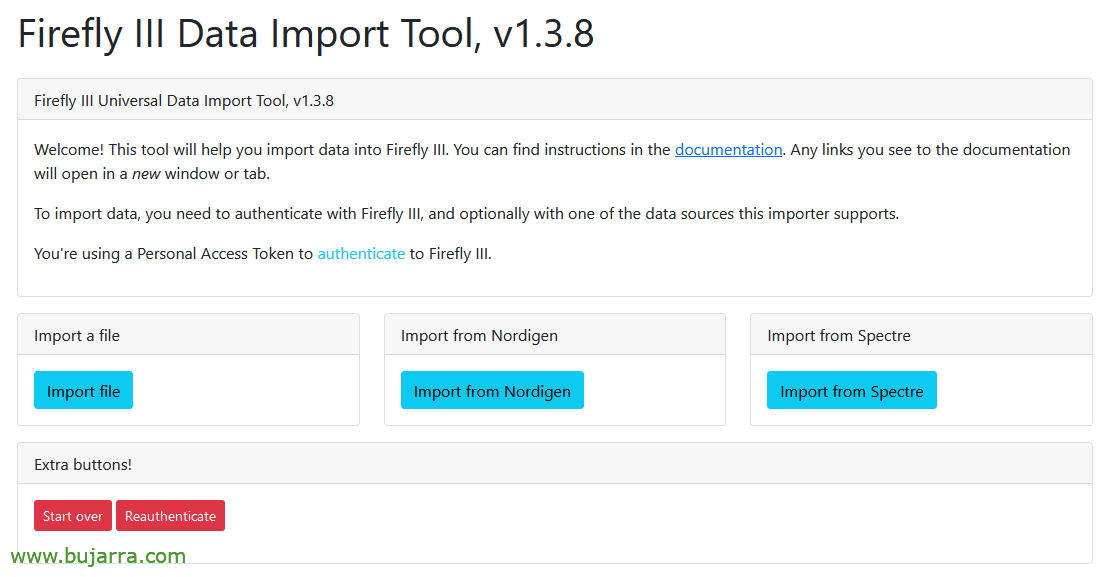Click the 'Import a file' card header
Screen dimensions: 1114x577
188,335
